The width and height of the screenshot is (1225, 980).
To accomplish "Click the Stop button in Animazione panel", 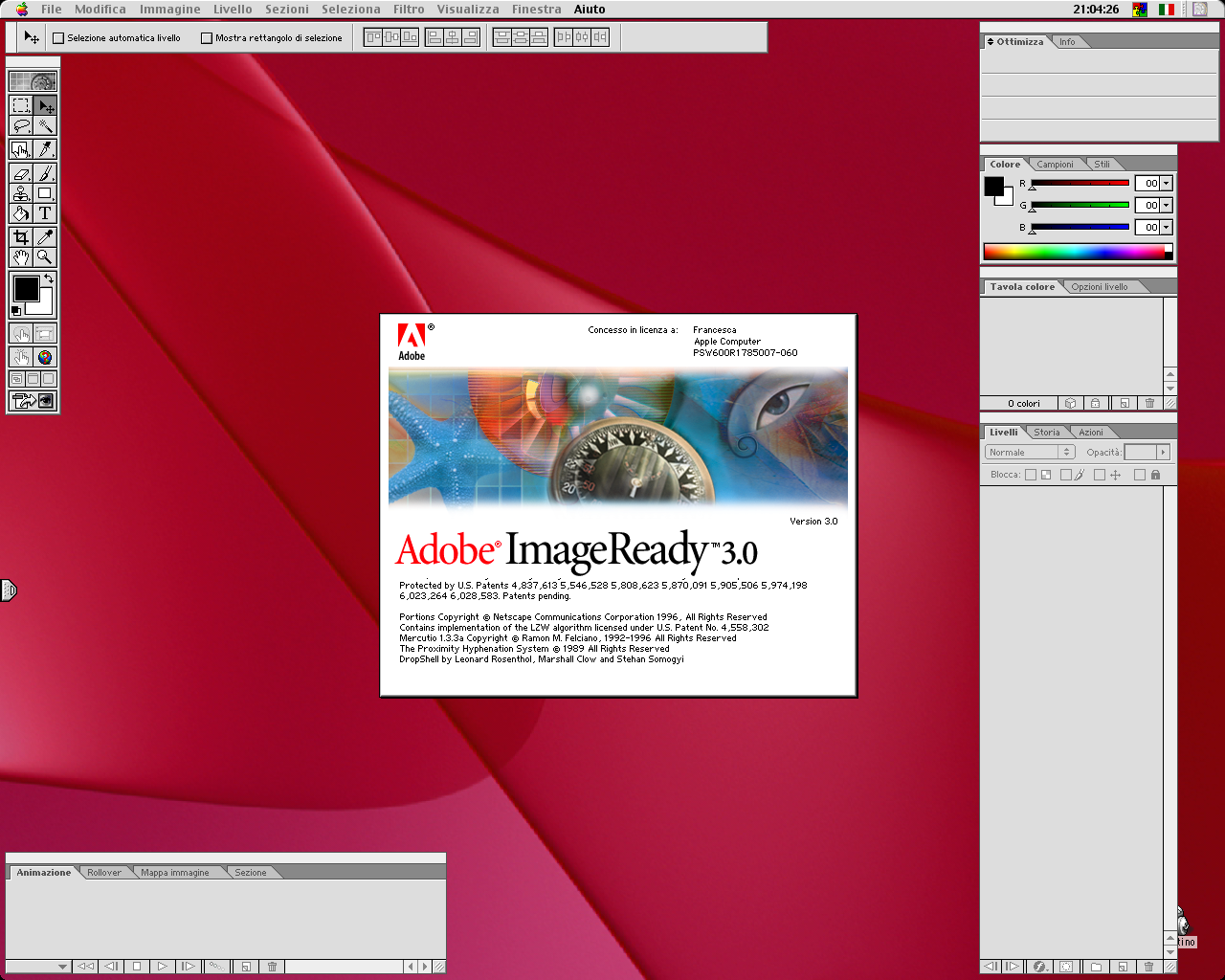I will coord(136,967).
